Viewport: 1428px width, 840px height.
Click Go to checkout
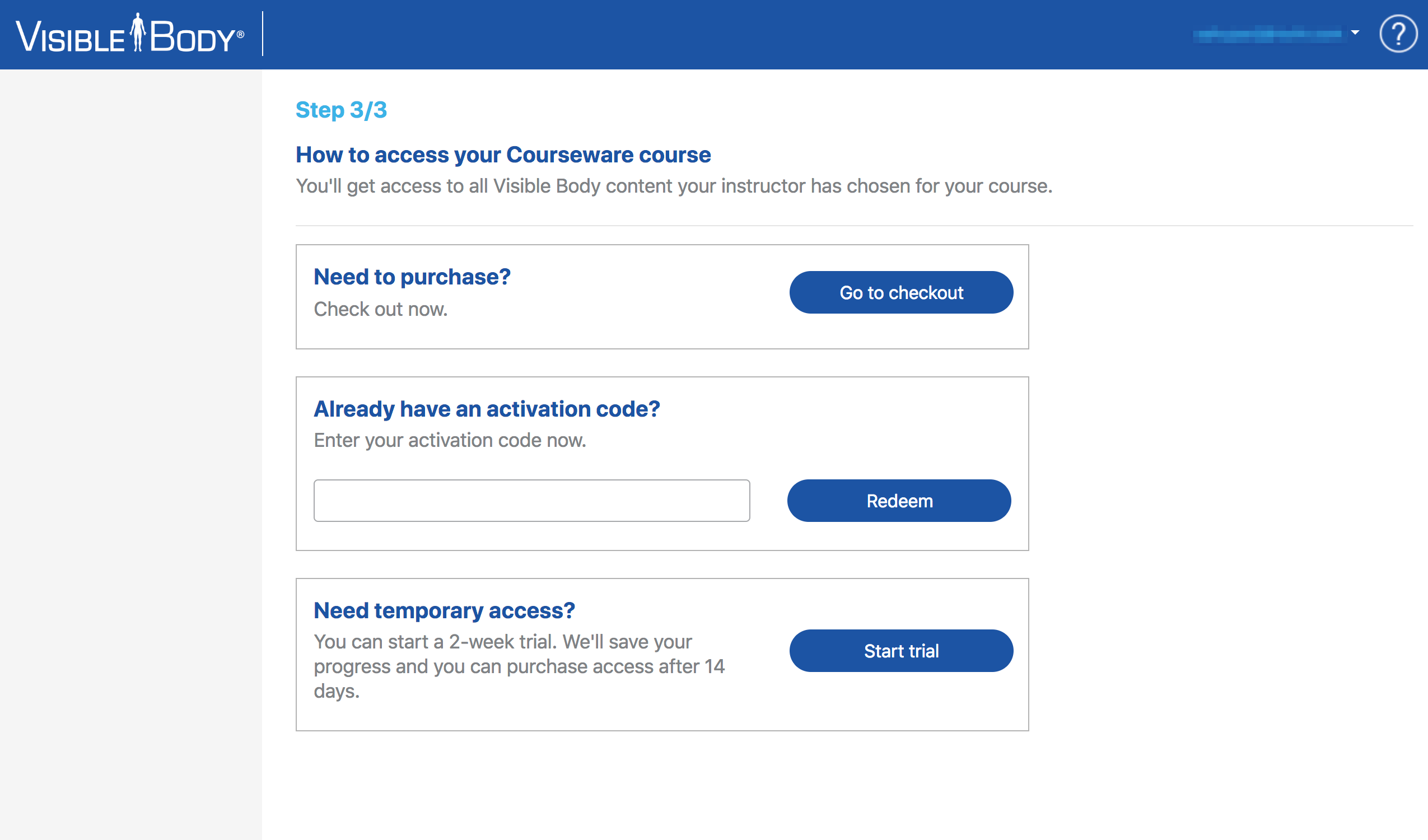point(901,292)
